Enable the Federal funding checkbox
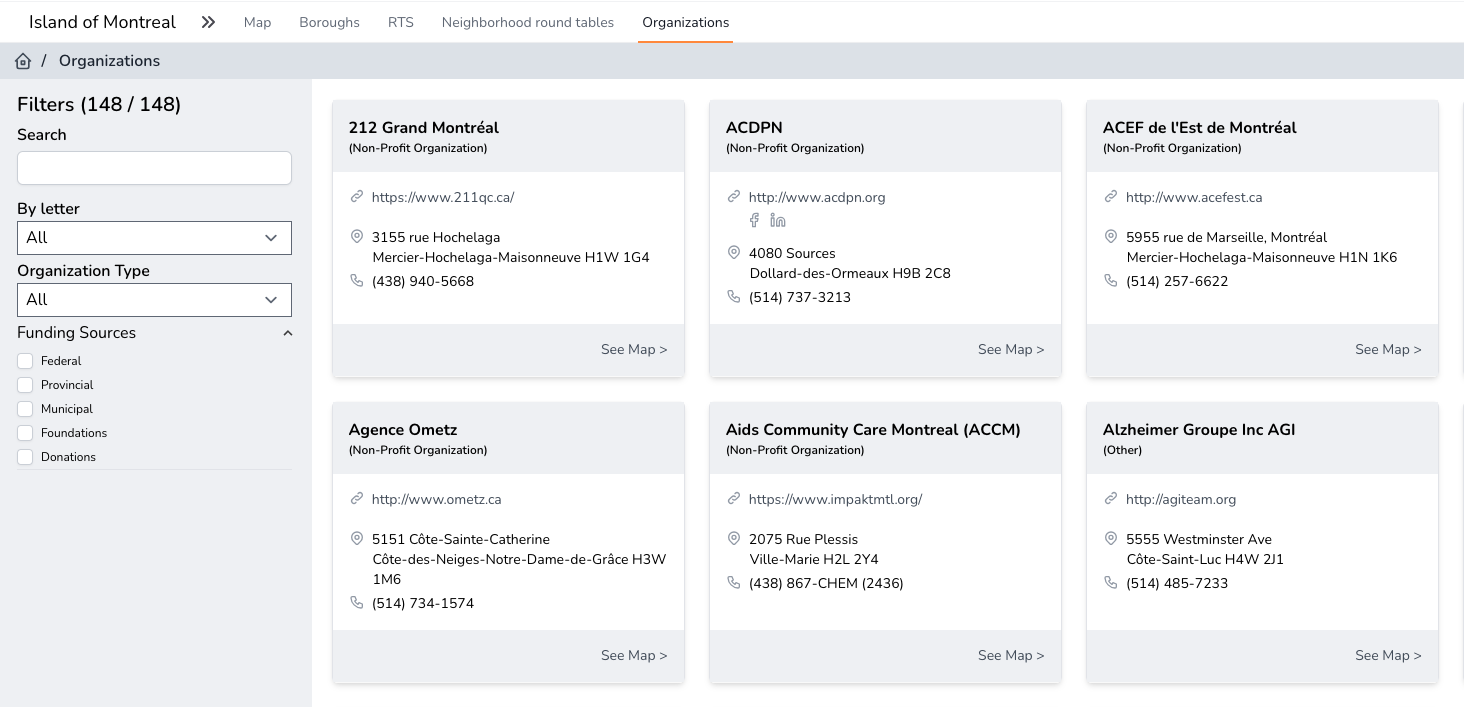 pos(26,361)
